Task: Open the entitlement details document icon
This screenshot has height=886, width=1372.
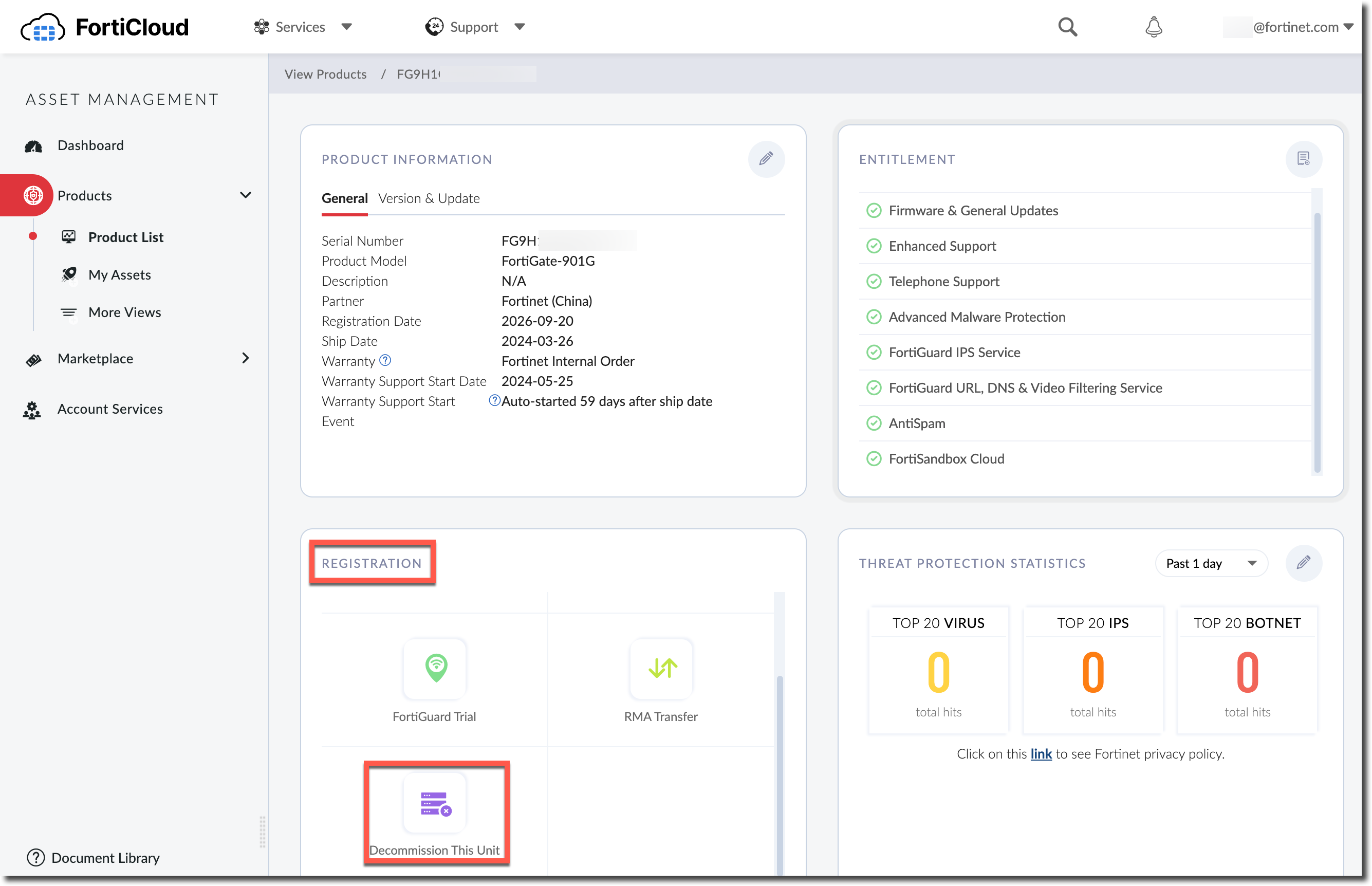Action: click(x=1303, y=159)
